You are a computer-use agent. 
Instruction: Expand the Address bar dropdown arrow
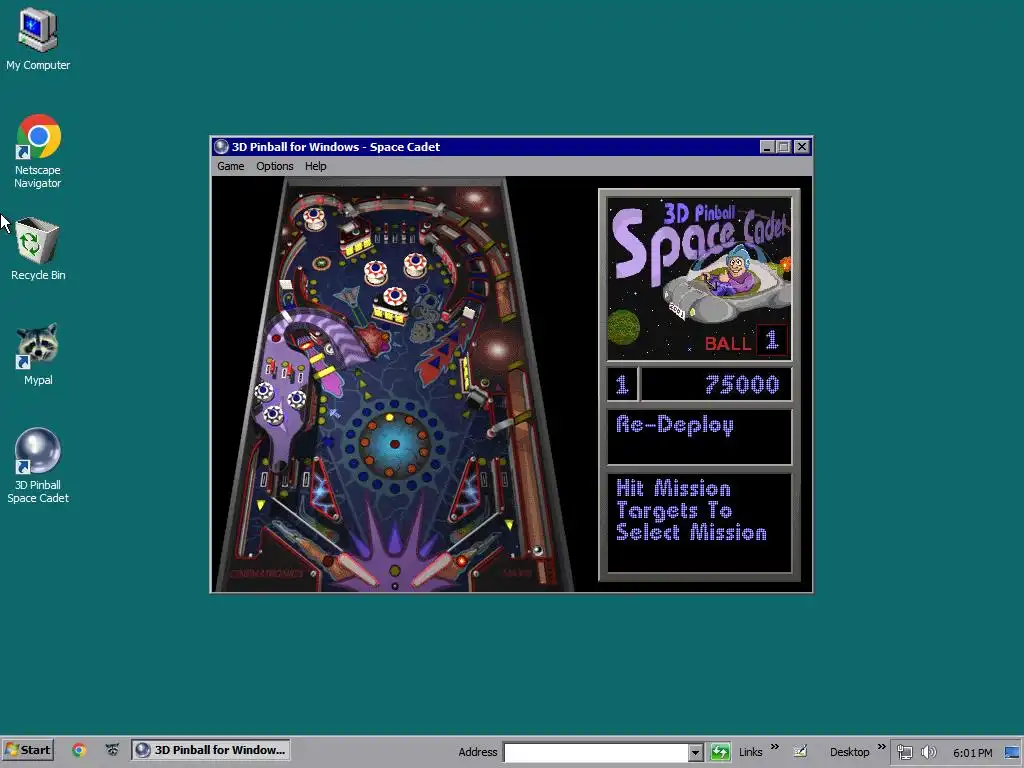coord(696,752)
